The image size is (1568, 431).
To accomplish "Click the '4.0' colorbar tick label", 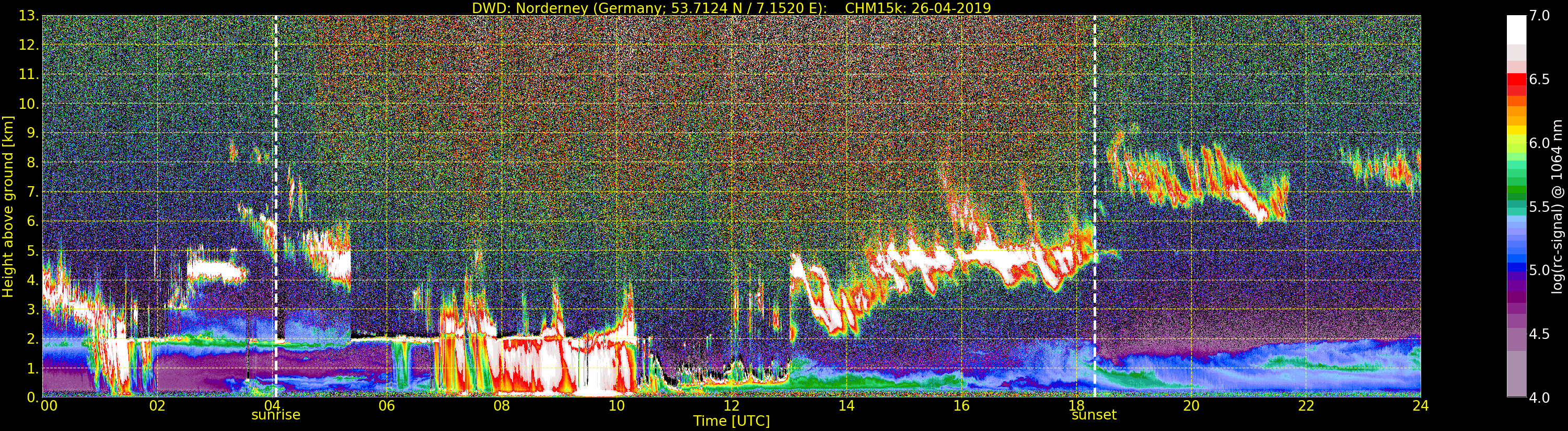I will pyautogui.click(x=1540, y=398).
